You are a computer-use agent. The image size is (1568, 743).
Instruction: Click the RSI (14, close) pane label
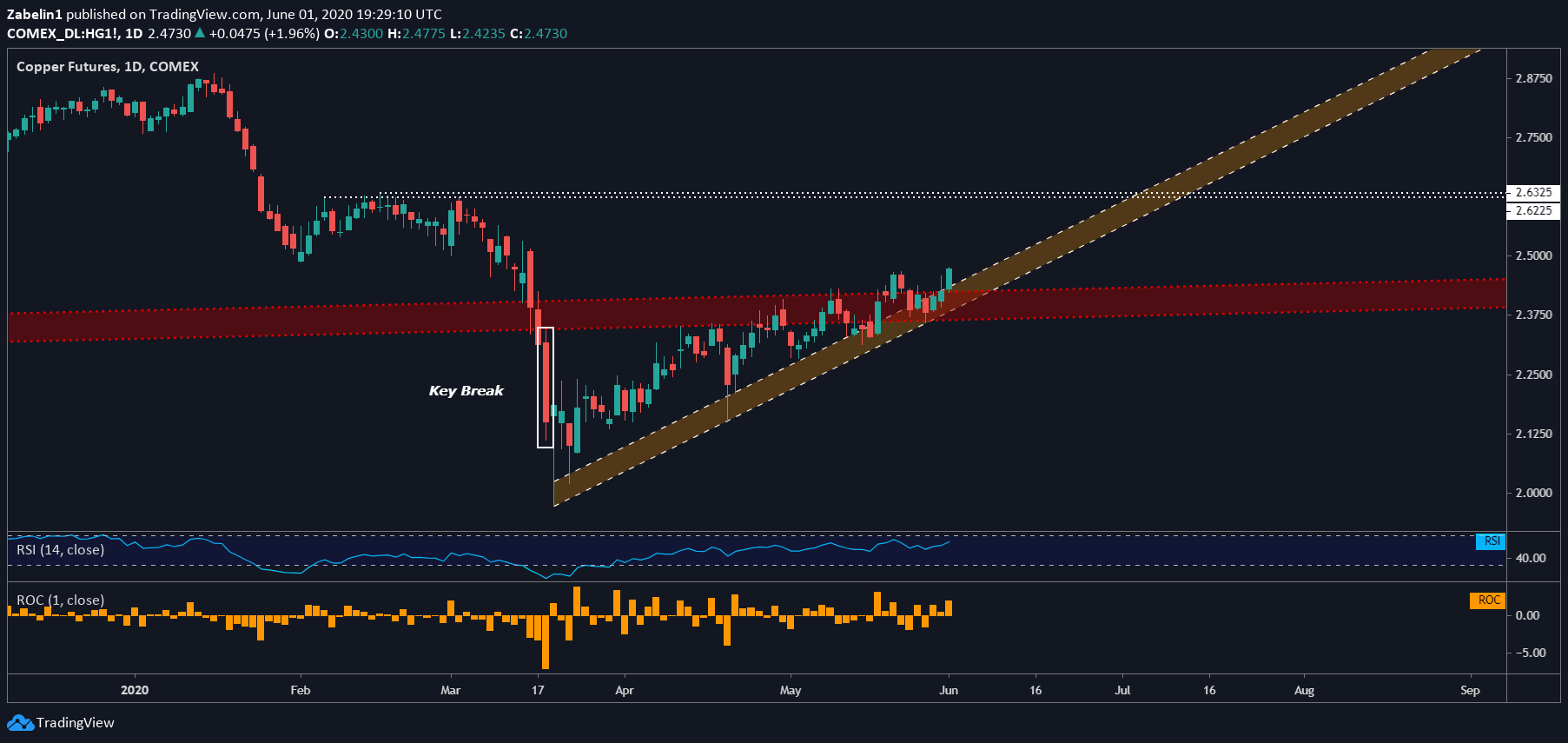coord(60,550)
